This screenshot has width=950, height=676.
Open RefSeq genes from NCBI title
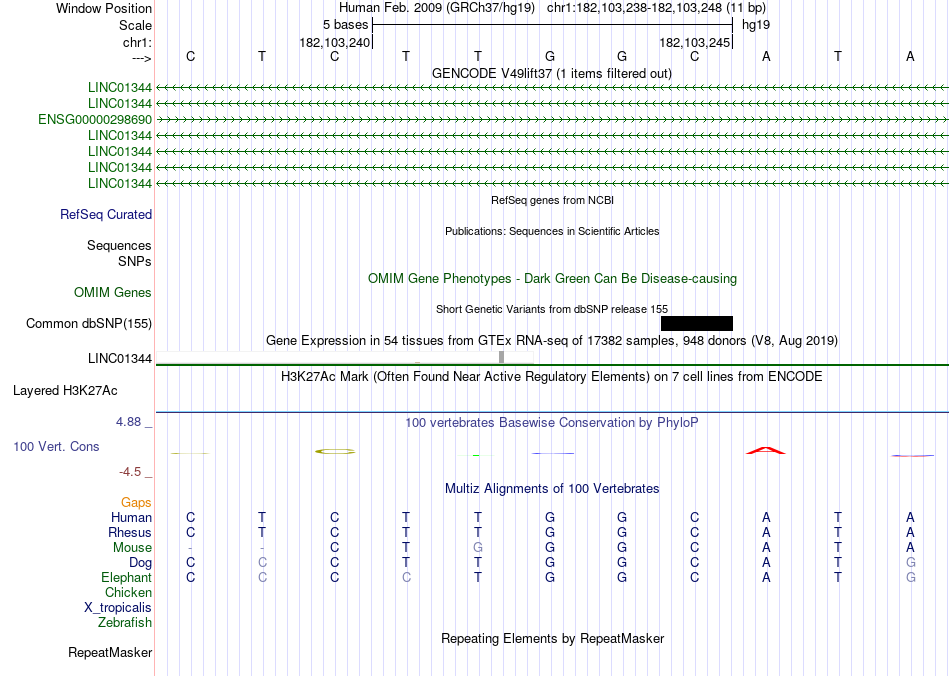click(553, 200)
